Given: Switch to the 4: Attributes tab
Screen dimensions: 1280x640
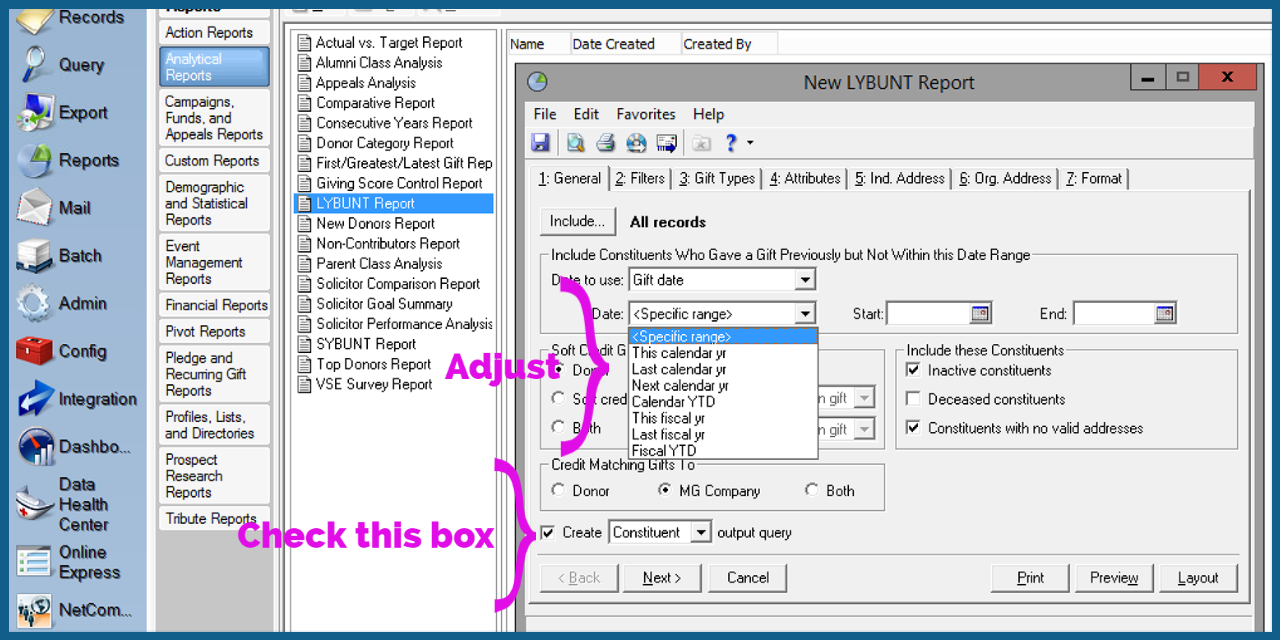Looking at the screenshot, I should coord(805,179).
